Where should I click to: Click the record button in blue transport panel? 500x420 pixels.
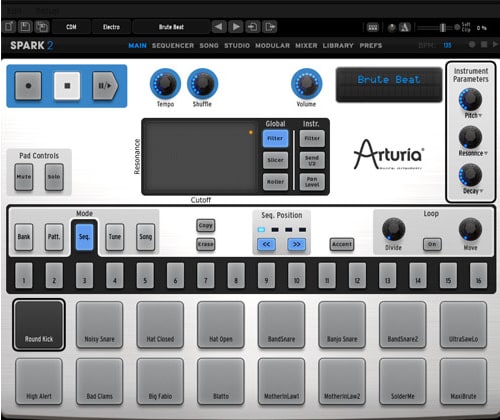coord(28,86)
